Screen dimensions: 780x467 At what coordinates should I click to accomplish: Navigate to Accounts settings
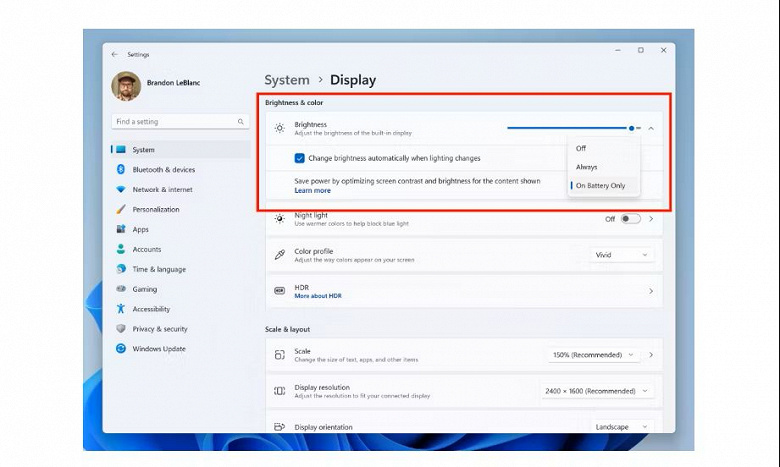point(181,249)
